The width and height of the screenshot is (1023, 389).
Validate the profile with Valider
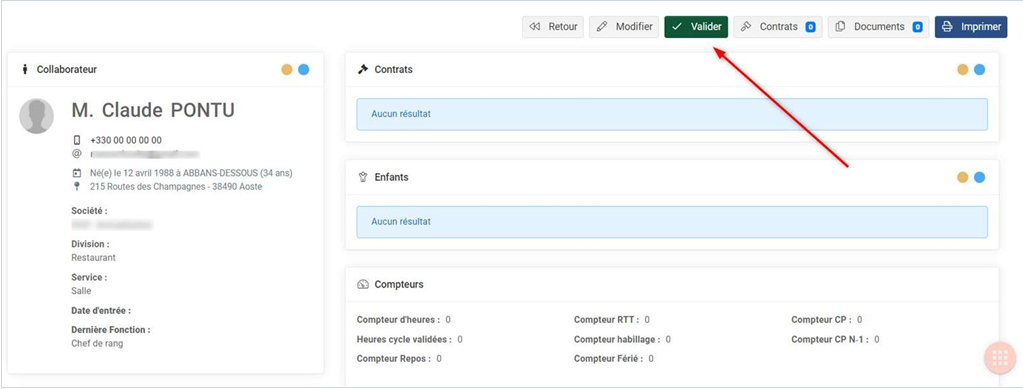point(696,27)
